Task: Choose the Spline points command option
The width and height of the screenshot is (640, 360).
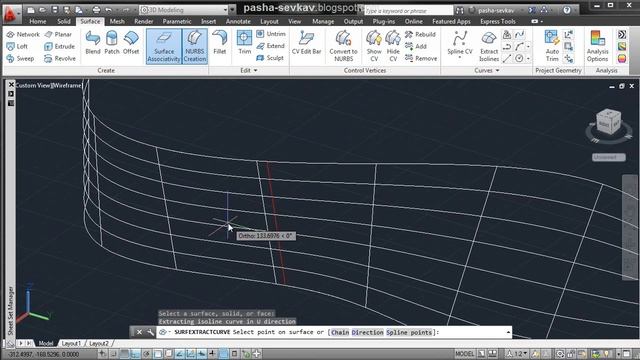Action: [409, 332]
